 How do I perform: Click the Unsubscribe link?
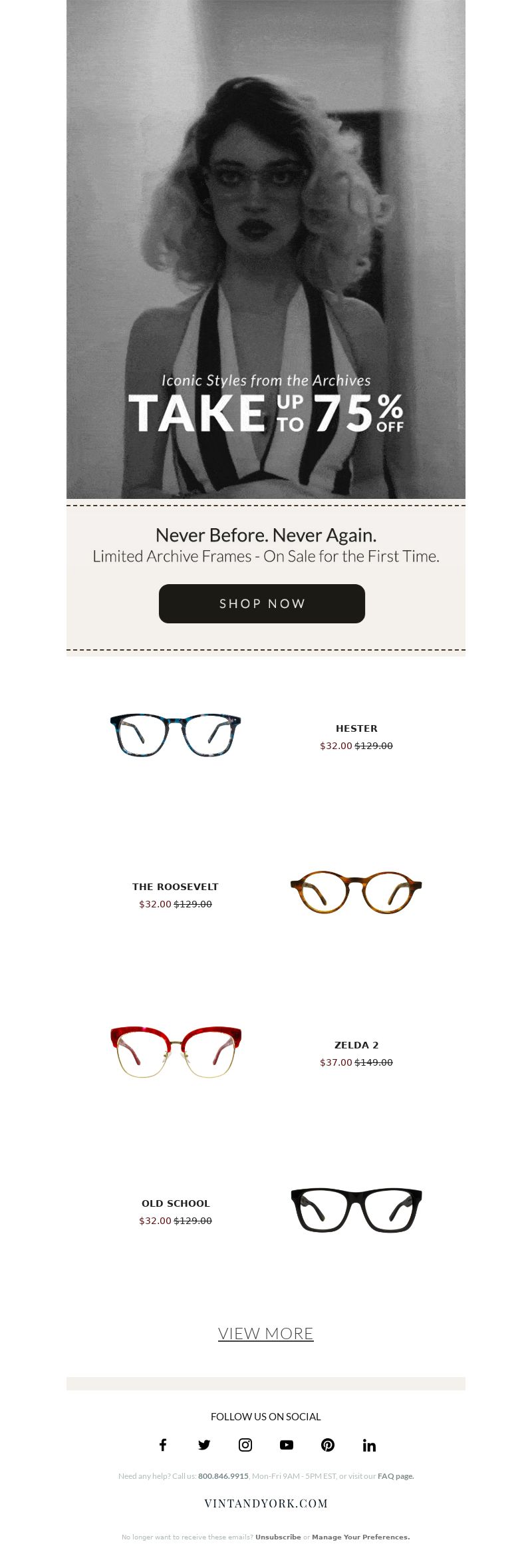click(278, 1537)
